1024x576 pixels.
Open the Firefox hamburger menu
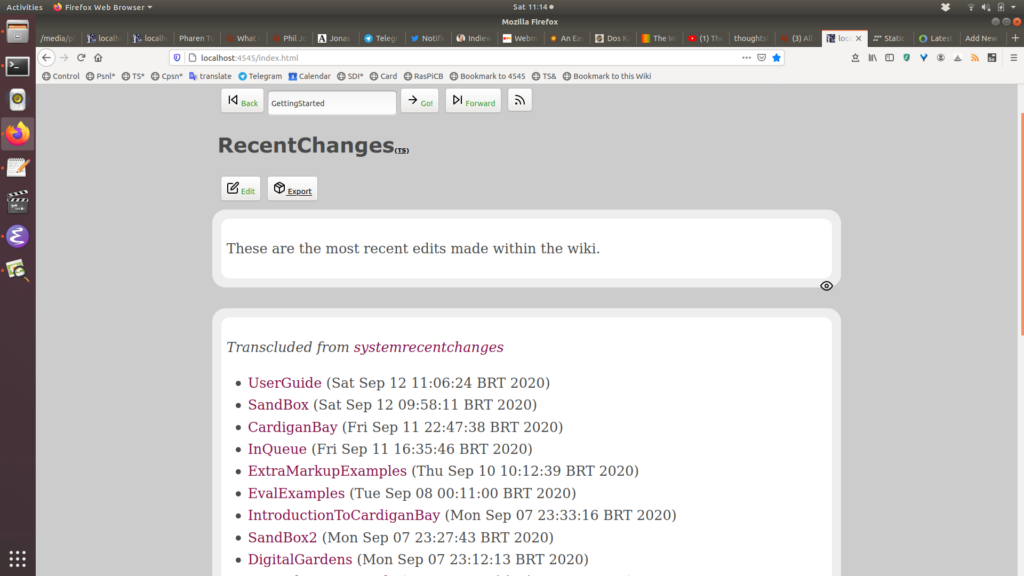[x=1014, y=57]
